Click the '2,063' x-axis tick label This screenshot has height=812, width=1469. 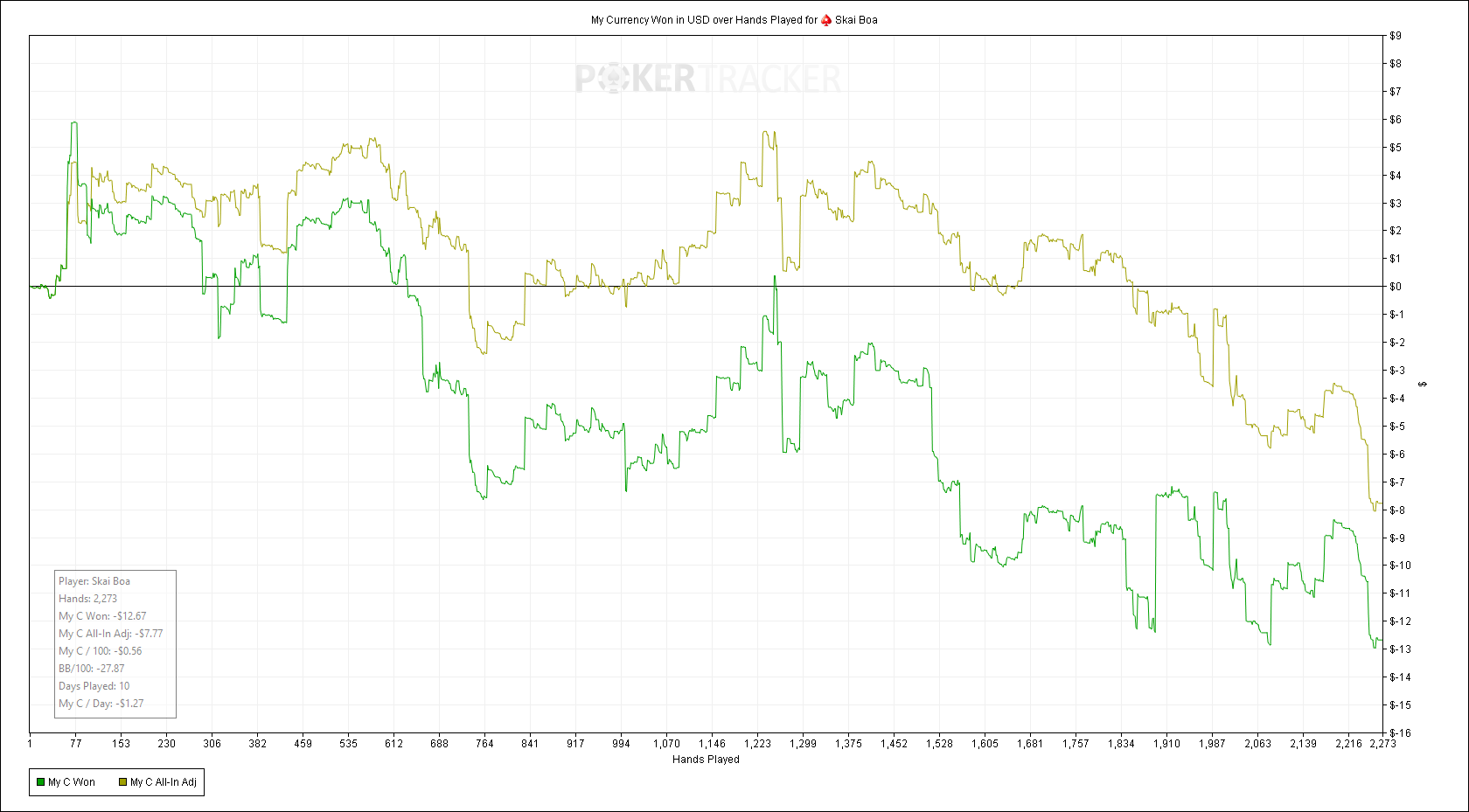point(1257,744)
